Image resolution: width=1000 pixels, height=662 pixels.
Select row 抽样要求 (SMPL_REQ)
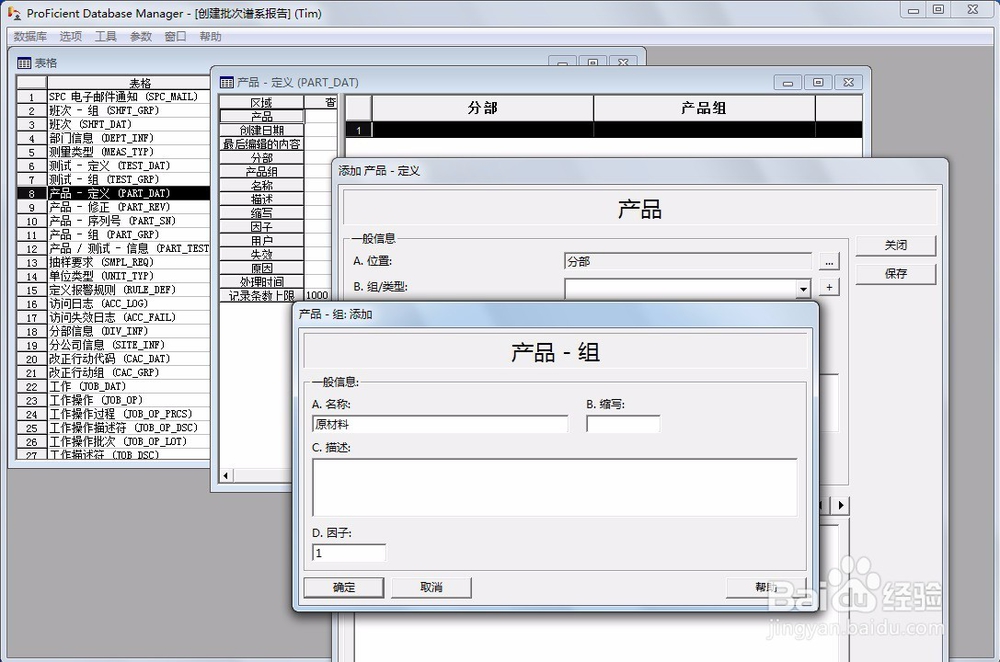tap(128, 262)
